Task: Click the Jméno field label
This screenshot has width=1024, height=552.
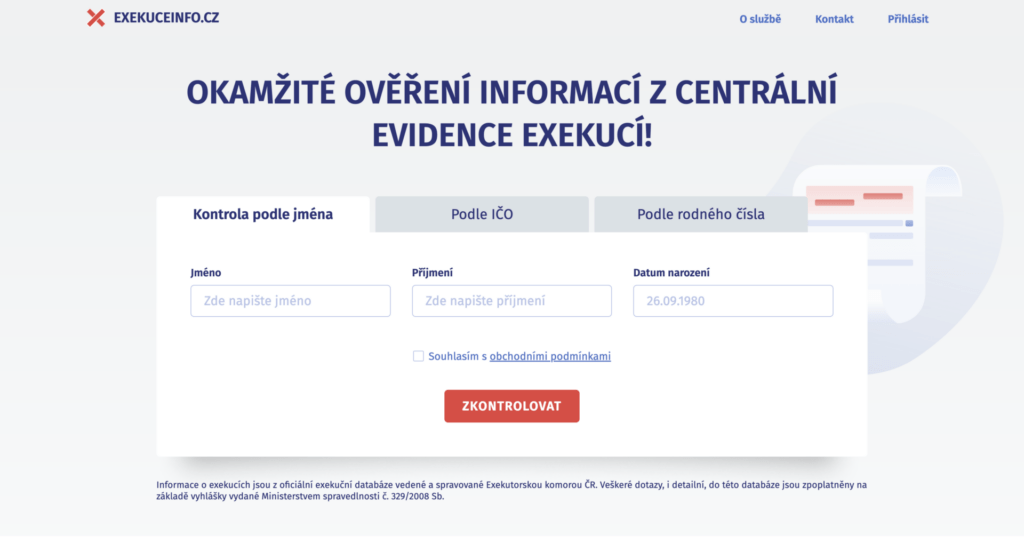Action: point(206,272)
